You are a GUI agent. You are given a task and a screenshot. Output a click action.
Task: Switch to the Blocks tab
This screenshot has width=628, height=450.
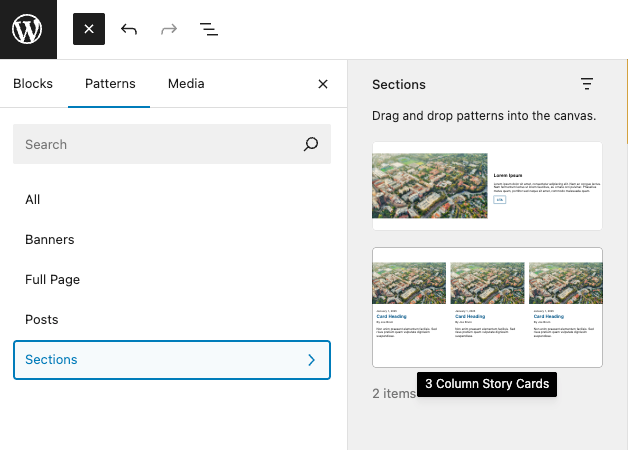[33, 84]
